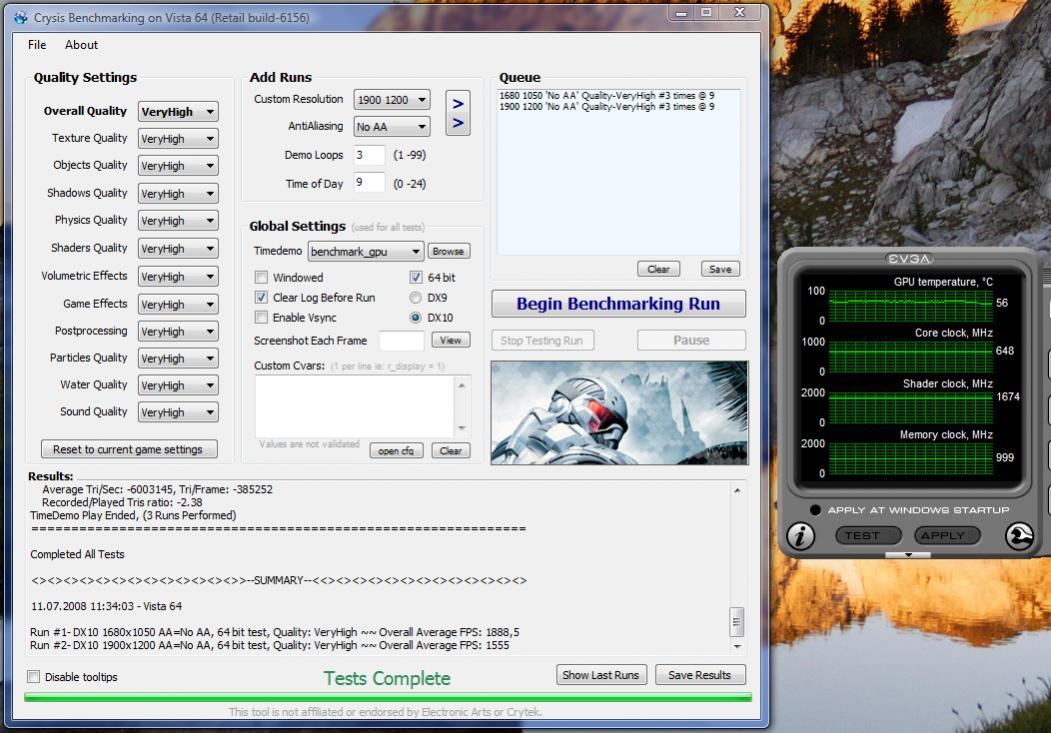This screenshot has width=1051, height=733.
Task: Click the Demo Loops input field
Action: coord(369,155)
